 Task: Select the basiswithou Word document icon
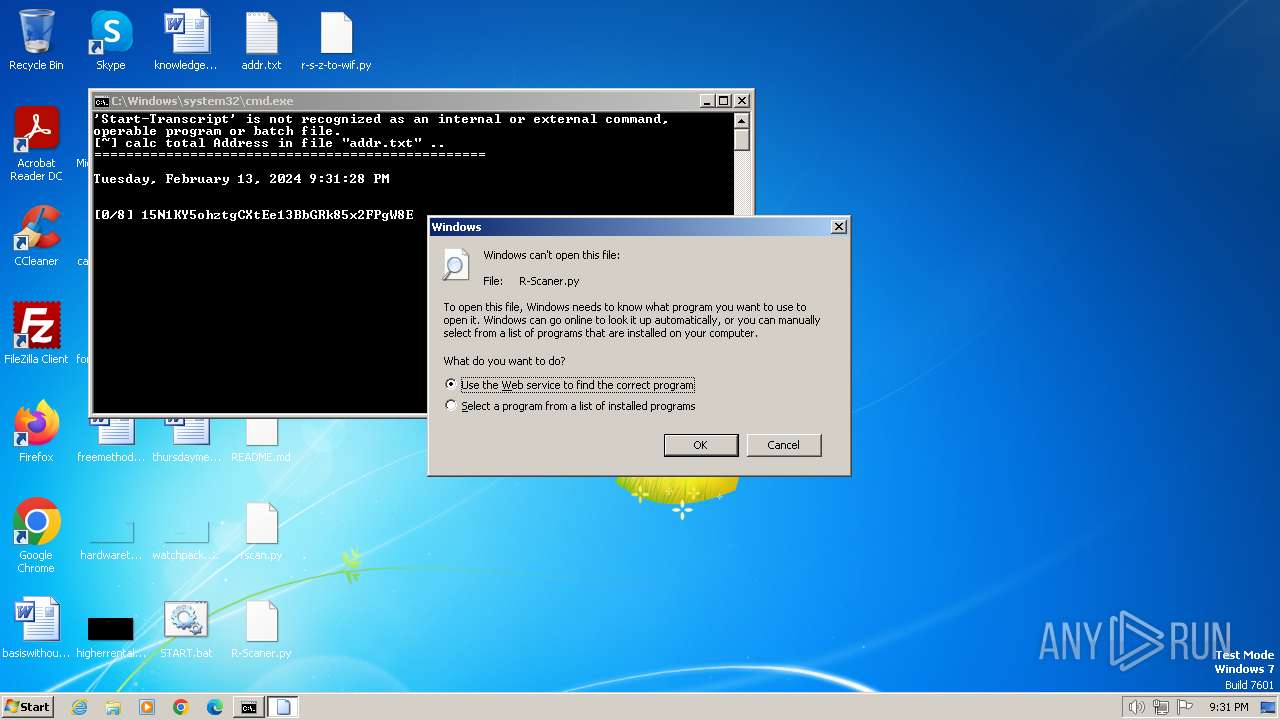[36, 628]
